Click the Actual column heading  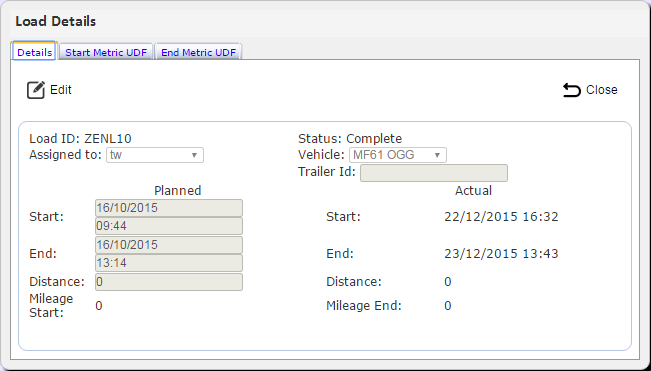[473, 190]
